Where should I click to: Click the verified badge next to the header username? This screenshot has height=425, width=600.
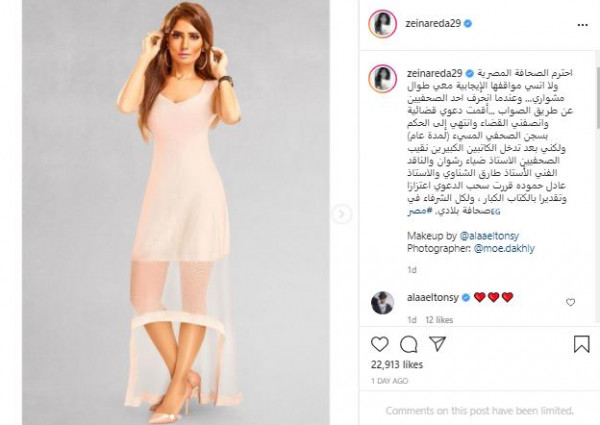(x=468, y=24)
